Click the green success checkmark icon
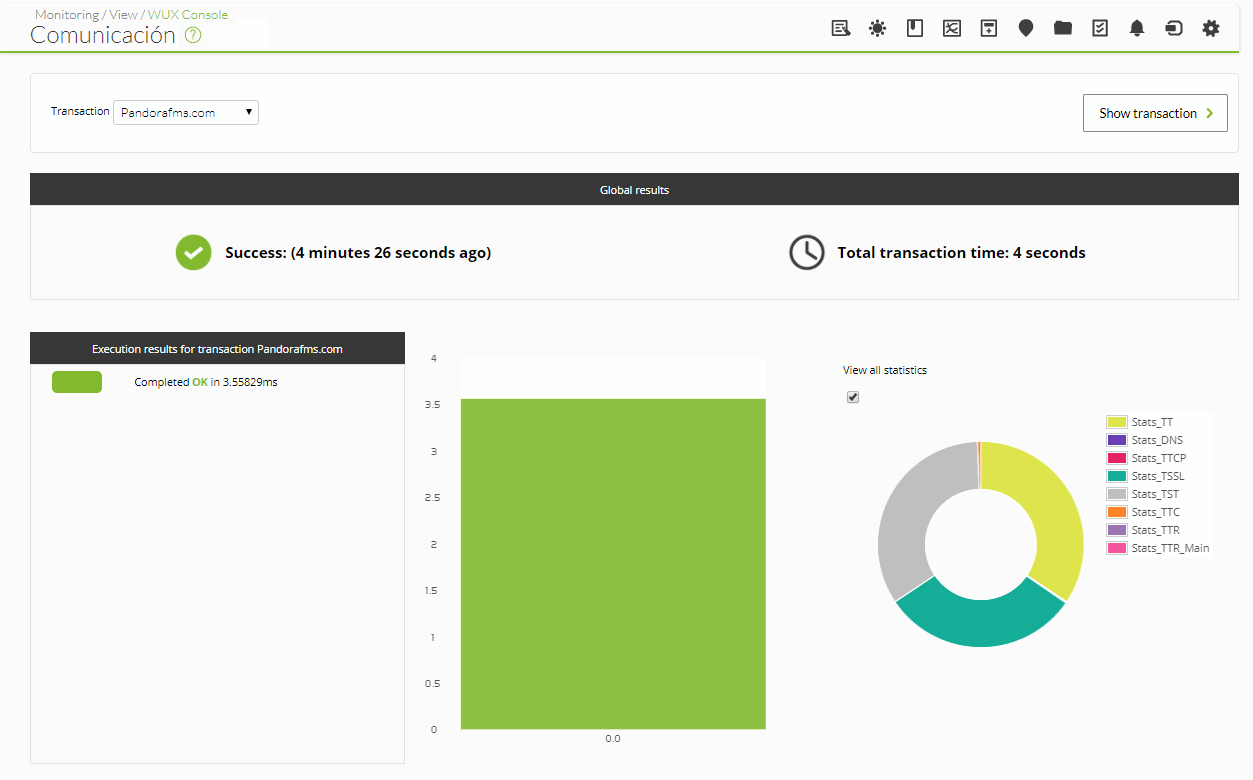Viewport: 1253px width, 780px height. [x=194, y=252]
